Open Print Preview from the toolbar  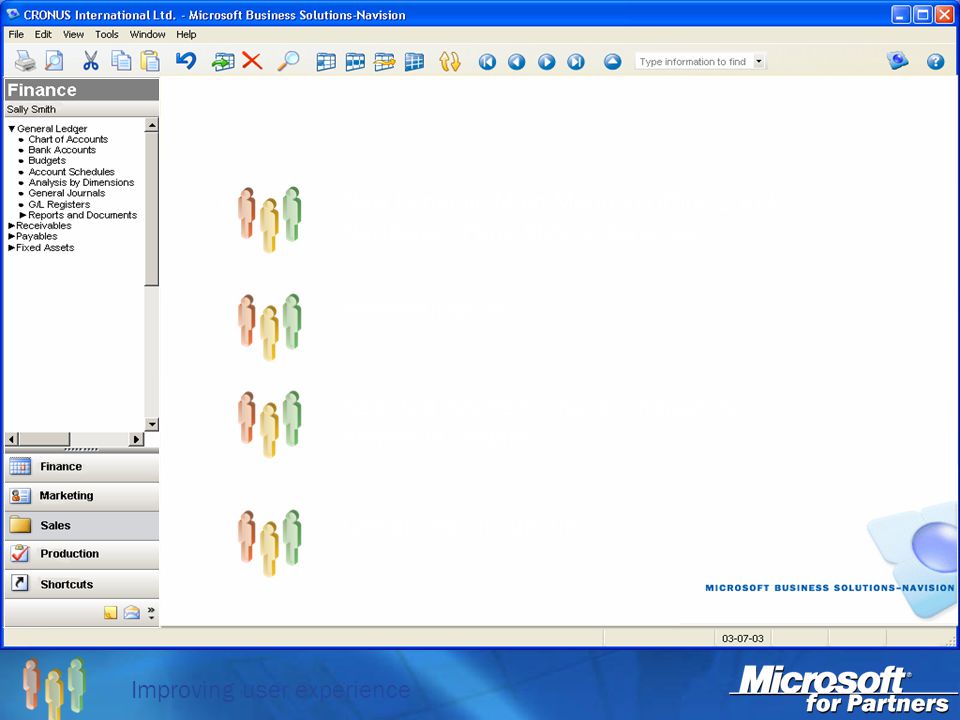point(54,61)
